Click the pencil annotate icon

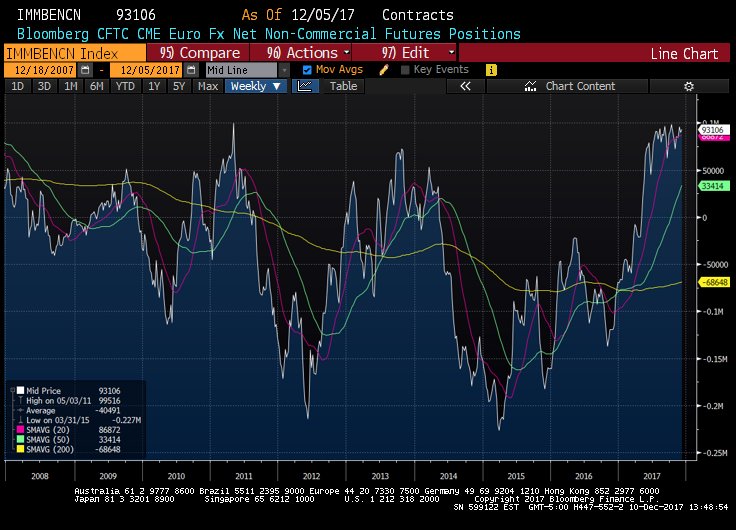point(384,70)
